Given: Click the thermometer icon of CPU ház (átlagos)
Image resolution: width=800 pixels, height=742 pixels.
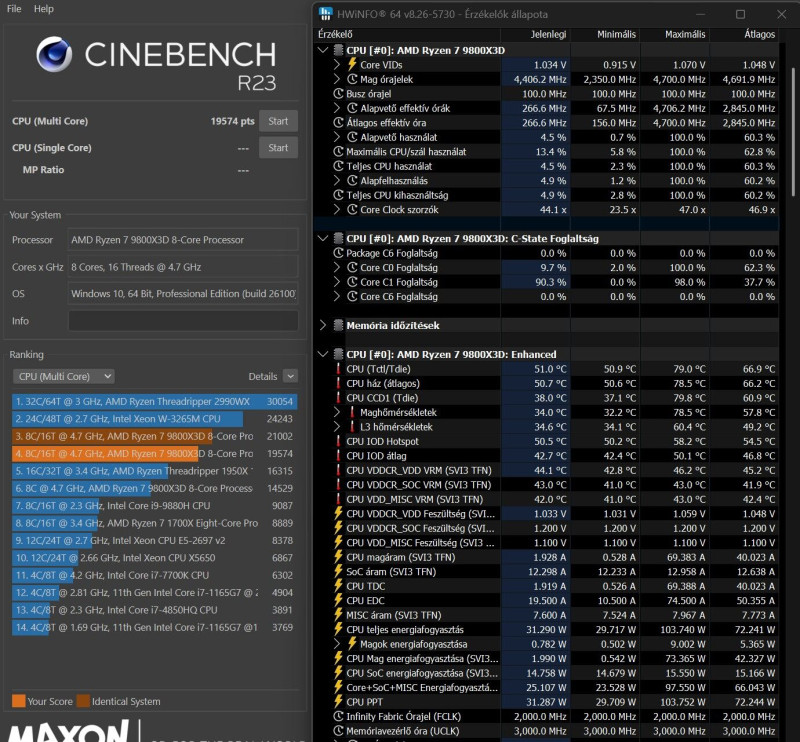Looking at the screenshot, I should tap(338, 383).
